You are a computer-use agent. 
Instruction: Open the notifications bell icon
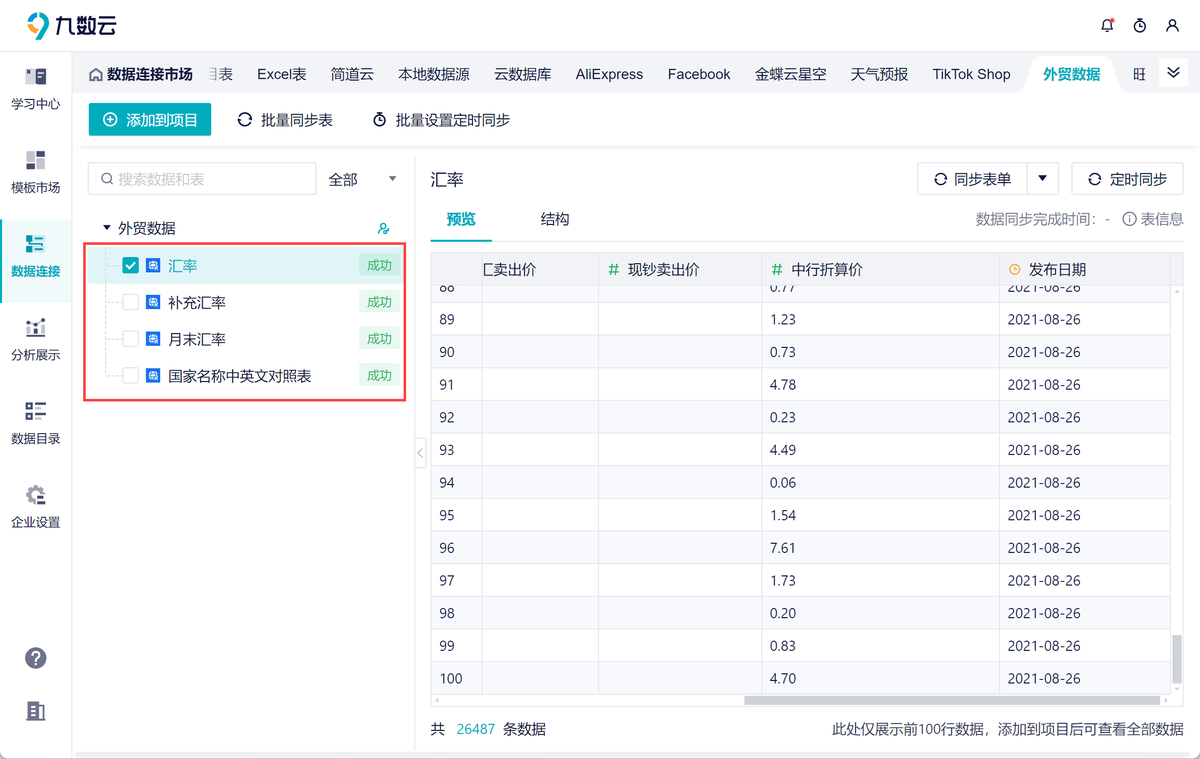pyautogui.click(x=1107, y=26)
